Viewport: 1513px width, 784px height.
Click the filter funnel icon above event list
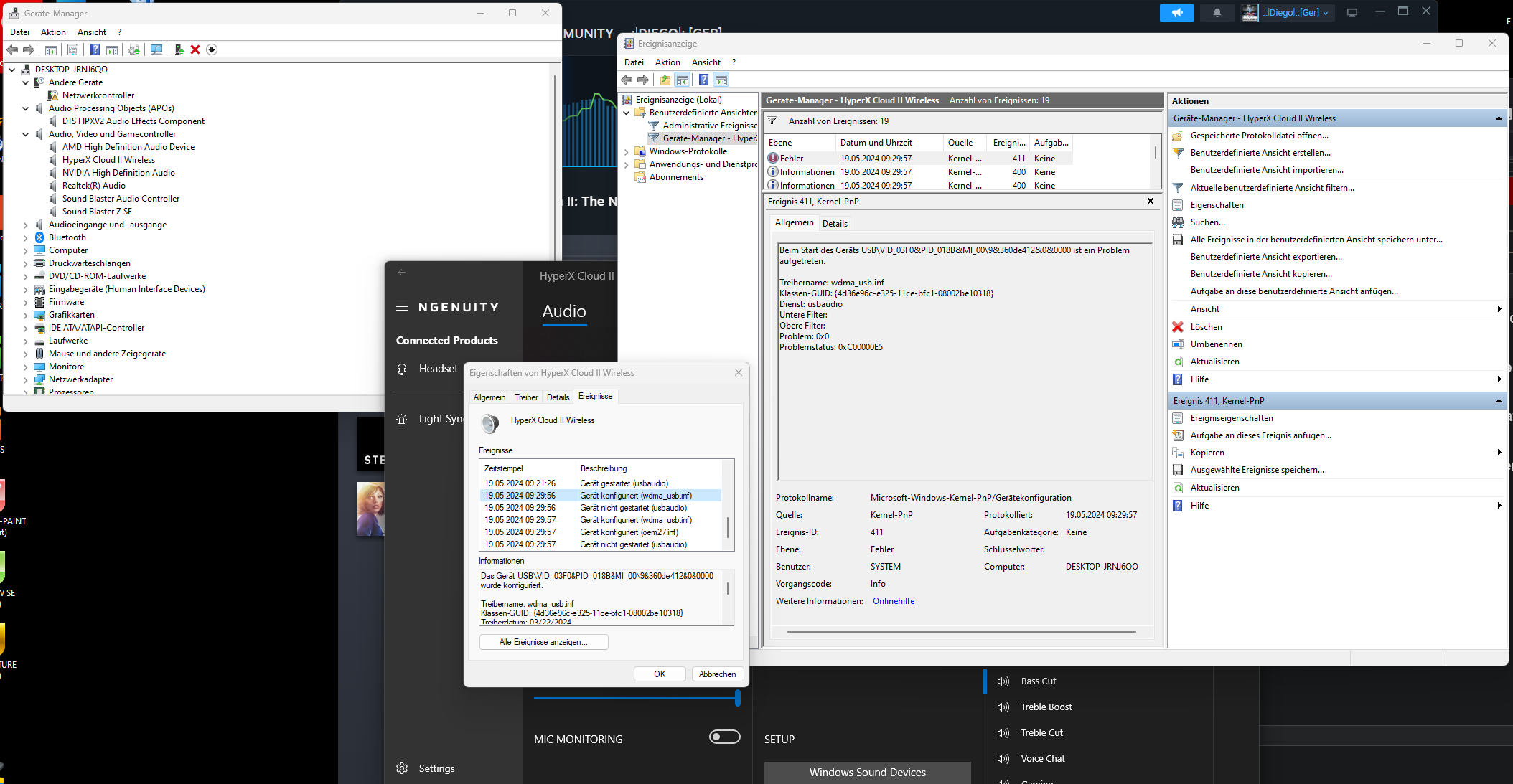[x=772, y=121]
